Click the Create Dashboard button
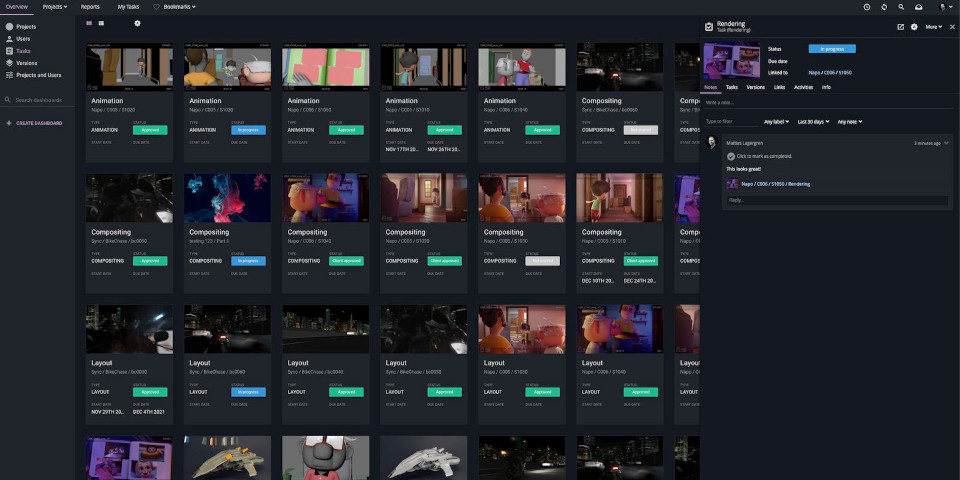 (38, 123)
